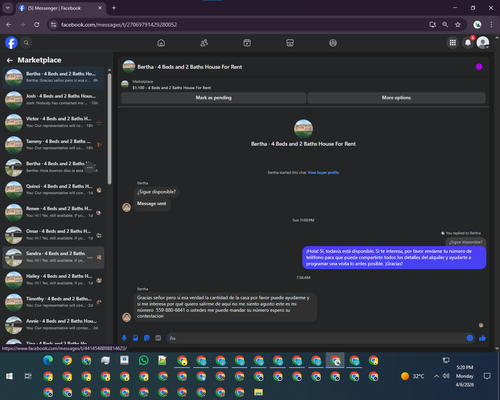500x400 pixels.
Task: Open the account profile picture menu
Action: coord(483,43)
